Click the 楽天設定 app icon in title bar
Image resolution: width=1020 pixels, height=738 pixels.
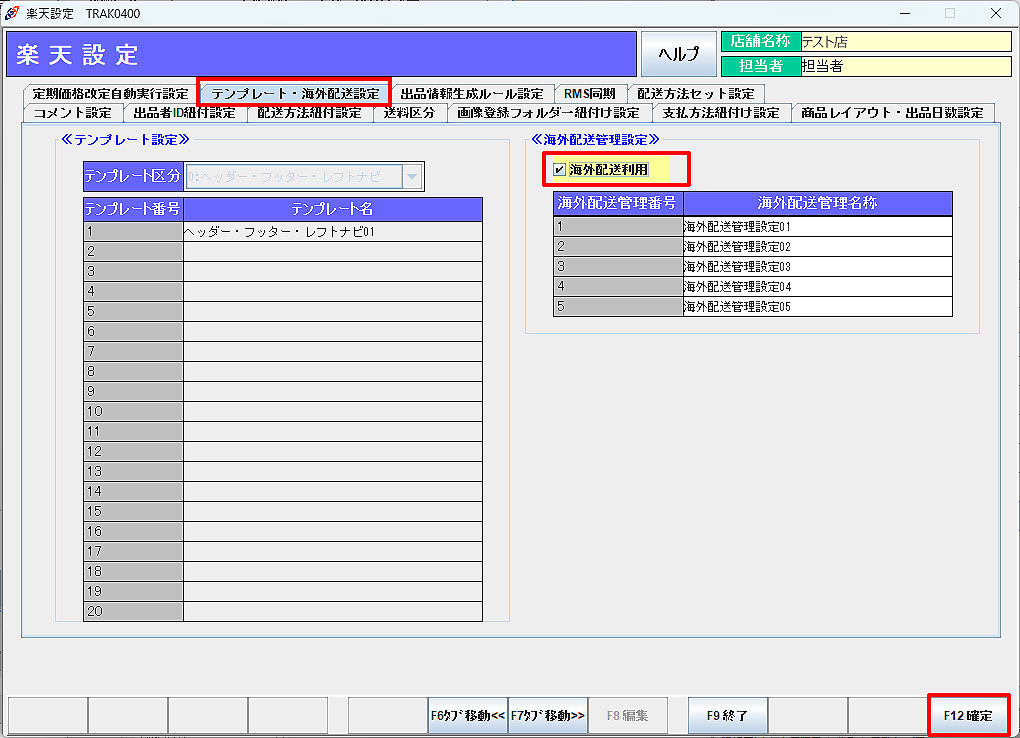(x=11, y=13)
